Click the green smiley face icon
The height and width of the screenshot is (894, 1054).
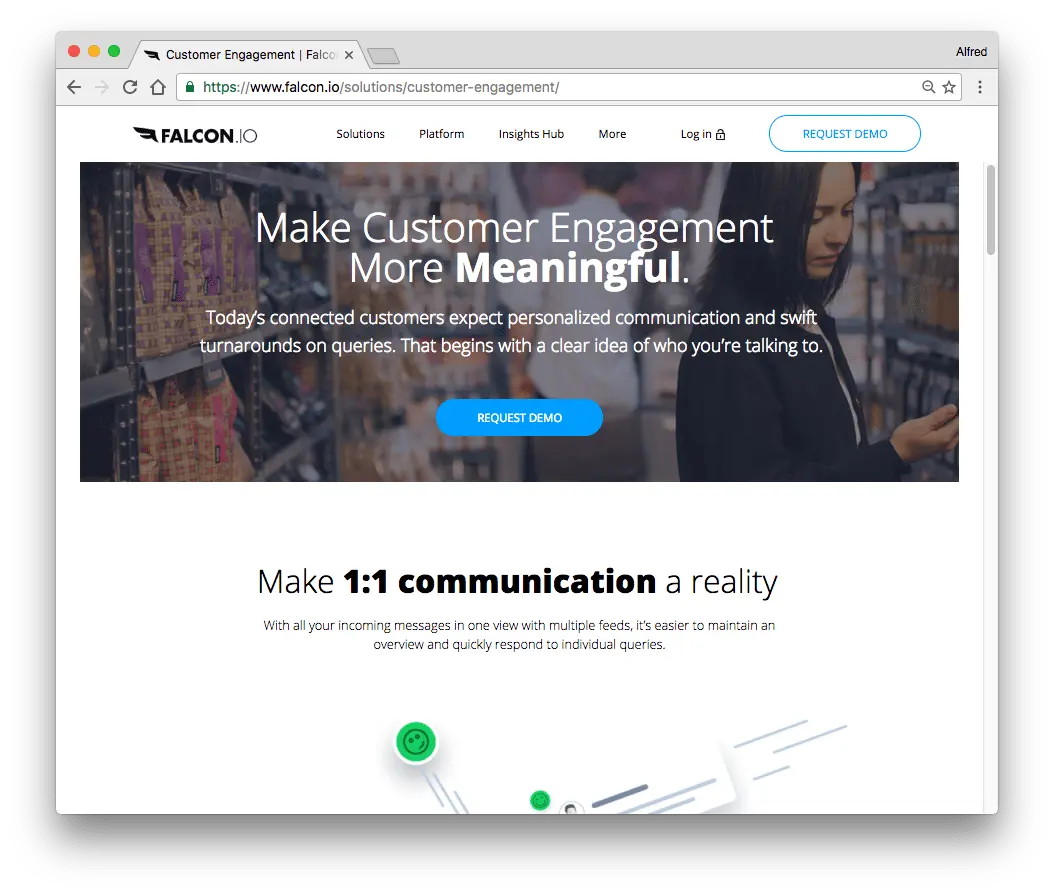(416, 742)
